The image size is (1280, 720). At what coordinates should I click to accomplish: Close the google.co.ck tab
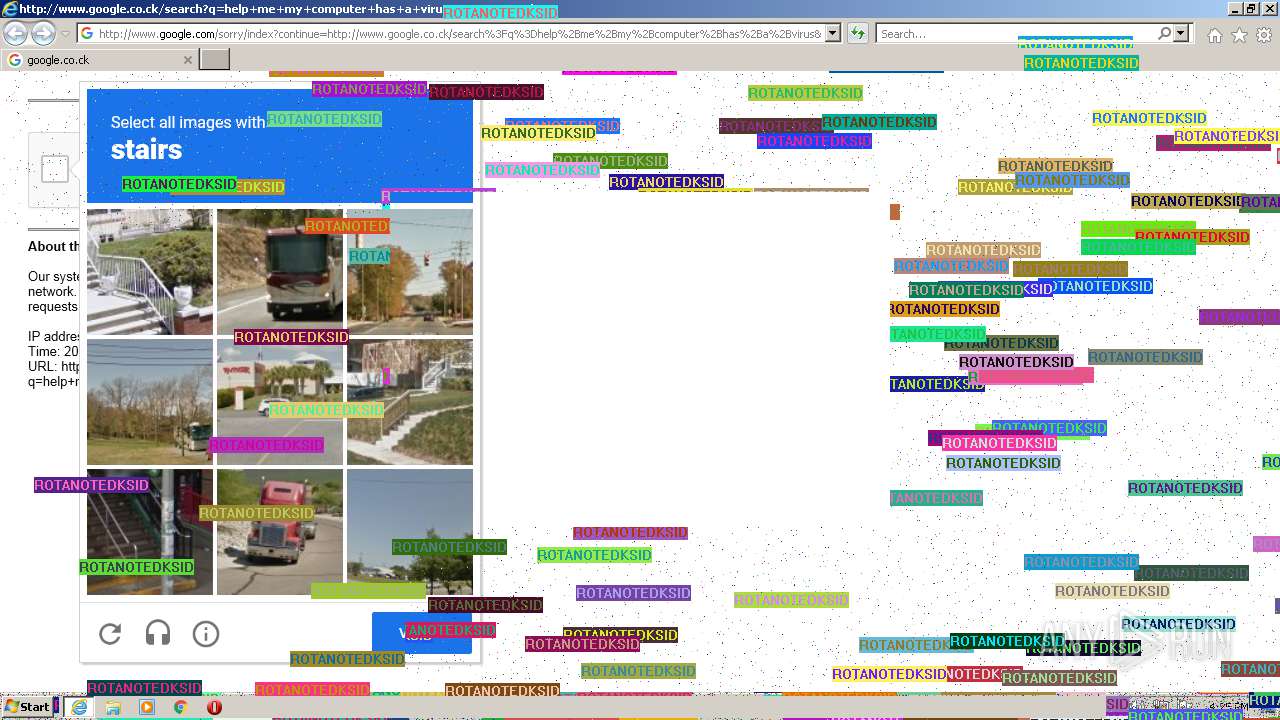[x=187, y=60]
